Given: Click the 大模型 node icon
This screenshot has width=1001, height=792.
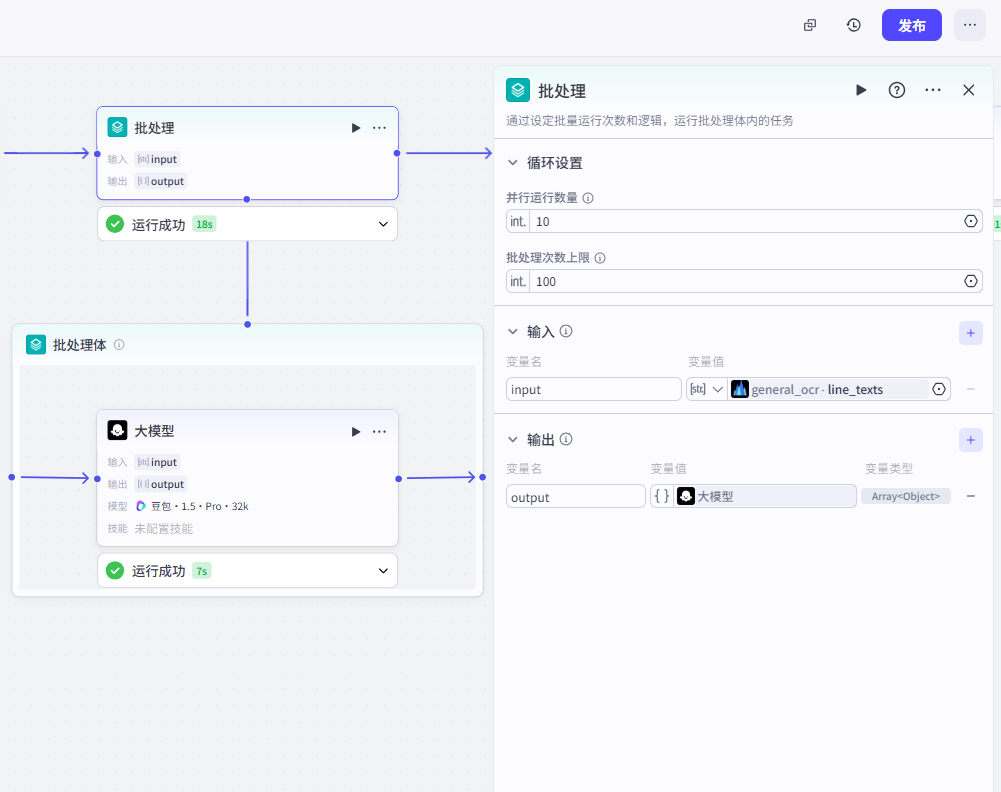Looking at the screenshot, I should tap(117, 431).
